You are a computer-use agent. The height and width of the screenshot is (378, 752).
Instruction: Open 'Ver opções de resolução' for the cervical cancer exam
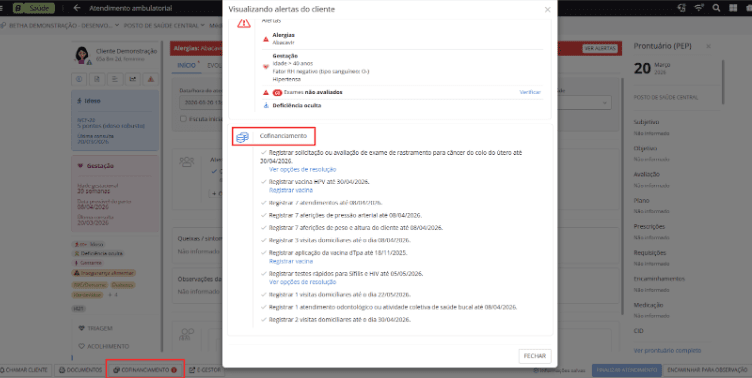303,169
